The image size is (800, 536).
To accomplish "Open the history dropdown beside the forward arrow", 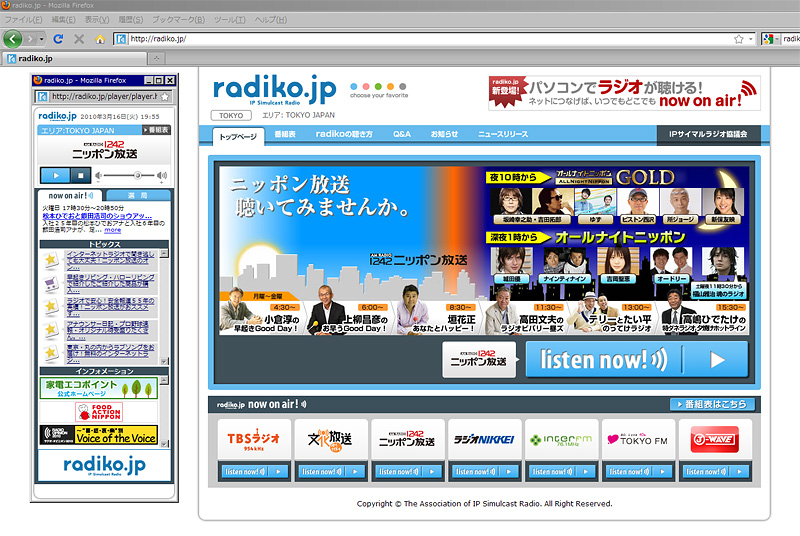I will pos(41,39).
